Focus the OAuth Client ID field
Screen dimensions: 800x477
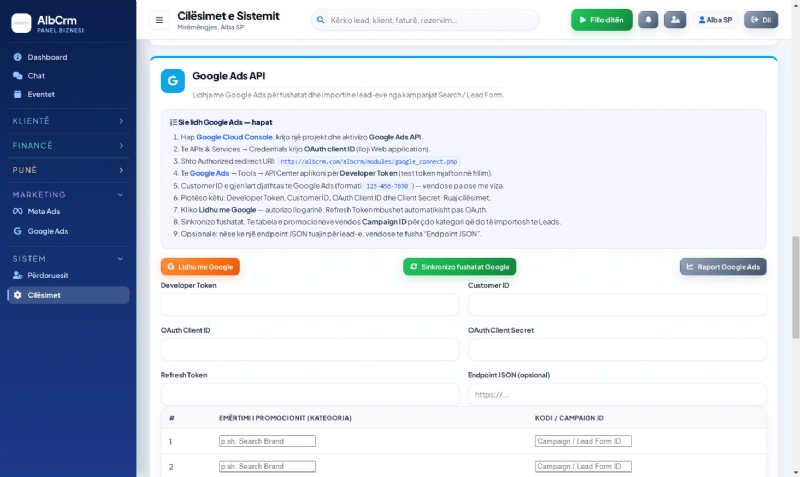(310, 349)
